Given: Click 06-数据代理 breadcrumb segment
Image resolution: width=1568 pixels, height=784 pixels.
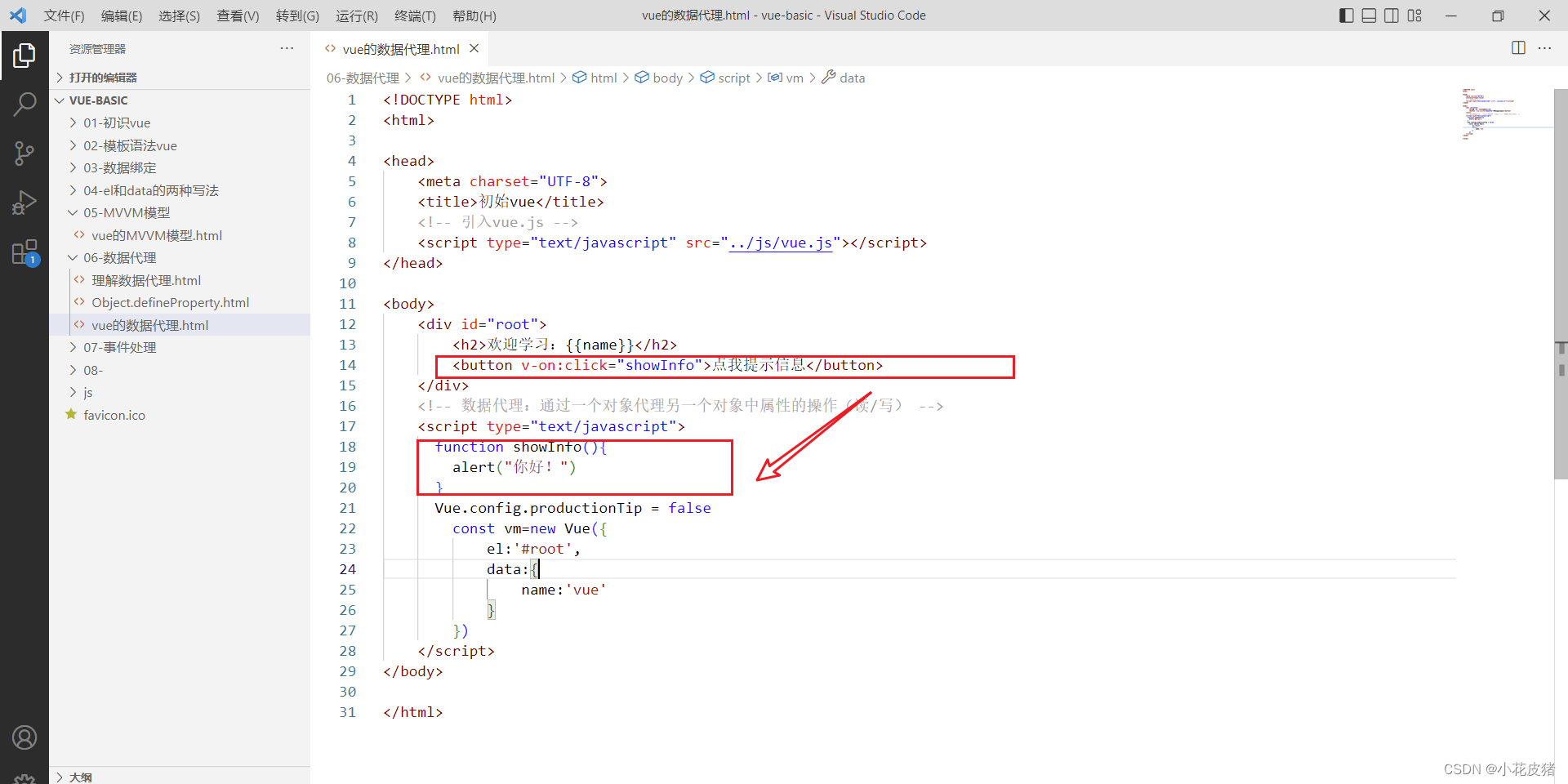Looking at the screenshot, I should 363,78.
